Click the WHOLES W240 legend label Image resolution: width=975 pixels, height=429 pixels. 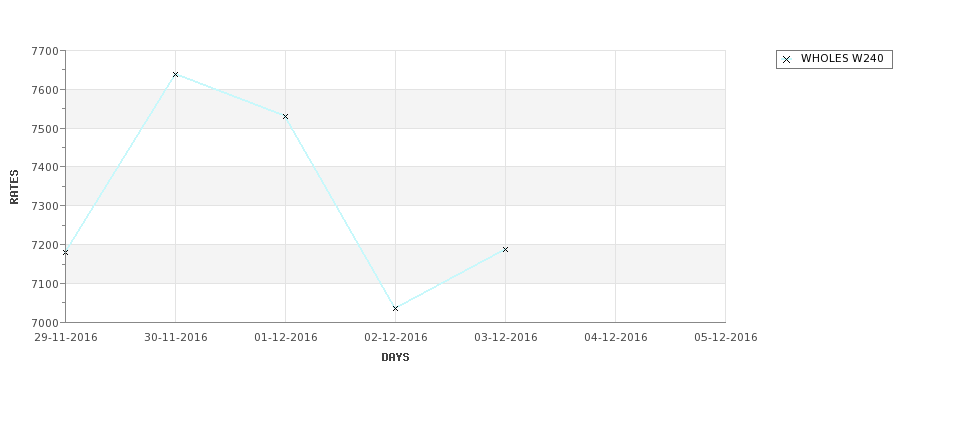click(x=842, y=58)
